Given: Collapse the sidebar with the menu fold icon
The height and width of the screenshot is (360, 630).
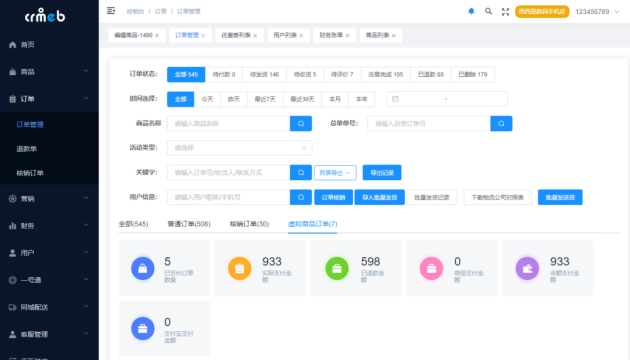Looking at the screenshot, I should (111, 11).
